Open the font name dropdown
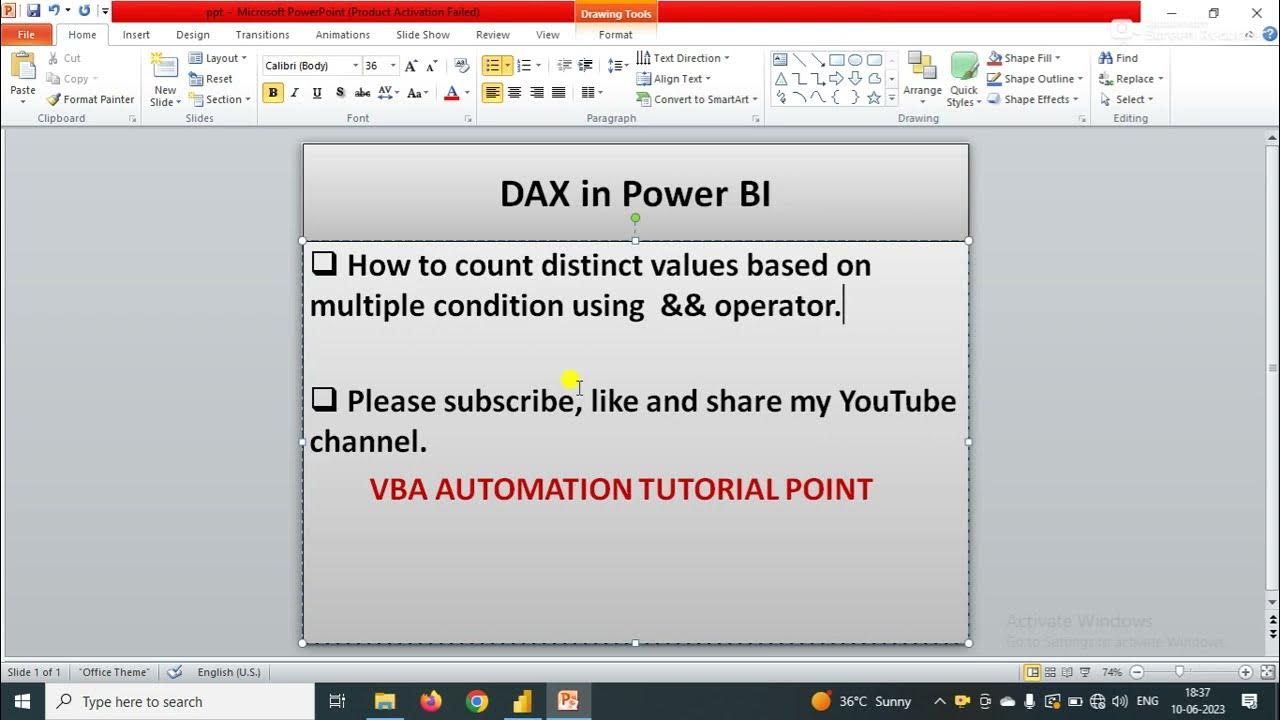Screen dimensions: 1280x720 point(355,66)
